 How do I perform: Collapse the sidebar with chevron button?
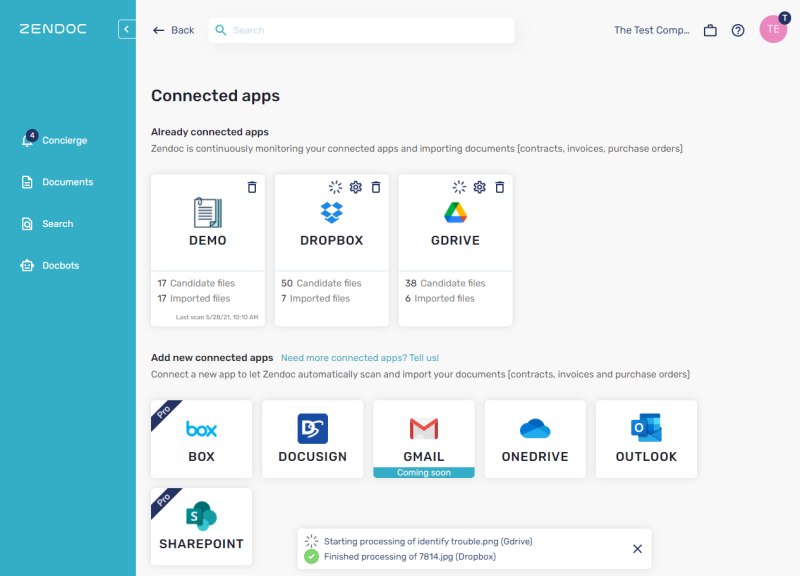127,29
